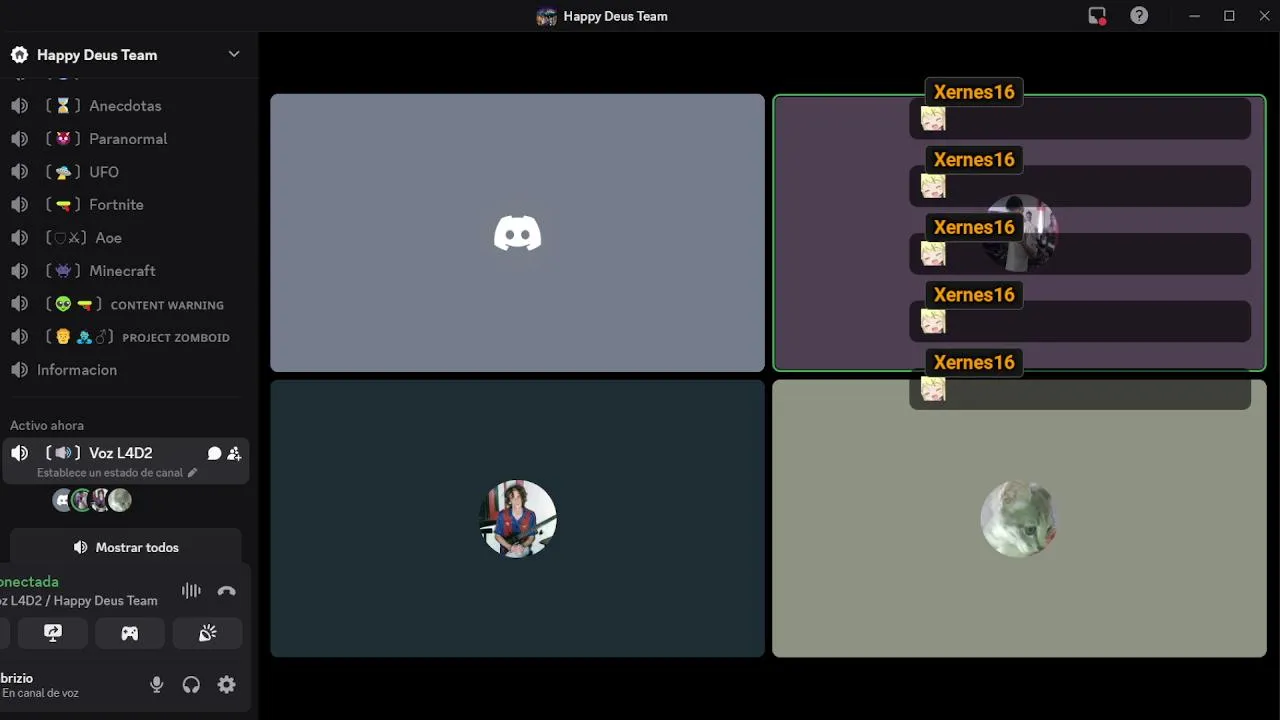Disconnect from the voice call
The width and height of the screenshot is (1280, 720).
[x=227, y=591]
